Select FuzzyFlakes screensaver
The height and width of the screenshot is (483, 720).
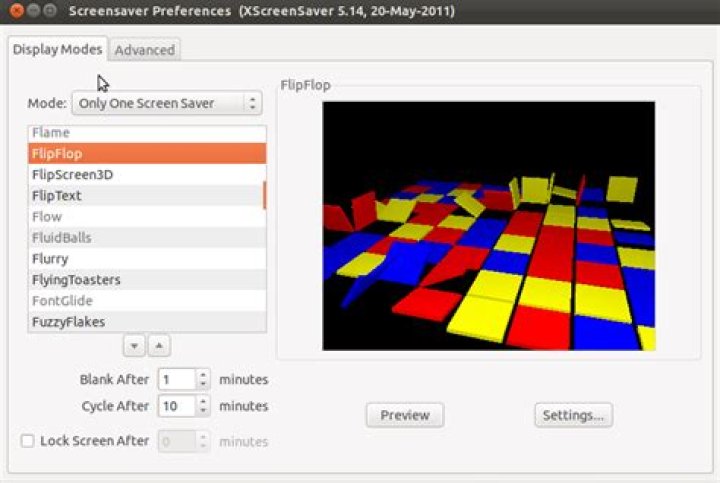147,322
